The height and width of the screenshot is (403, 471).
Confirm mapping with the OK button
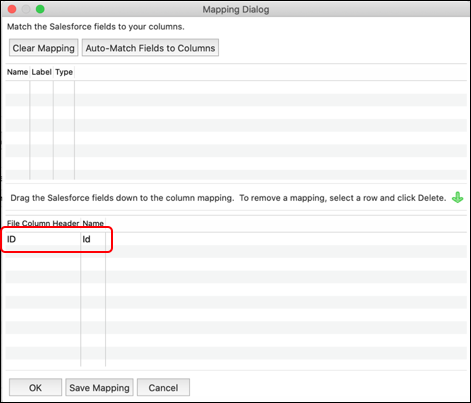(35, 387)
